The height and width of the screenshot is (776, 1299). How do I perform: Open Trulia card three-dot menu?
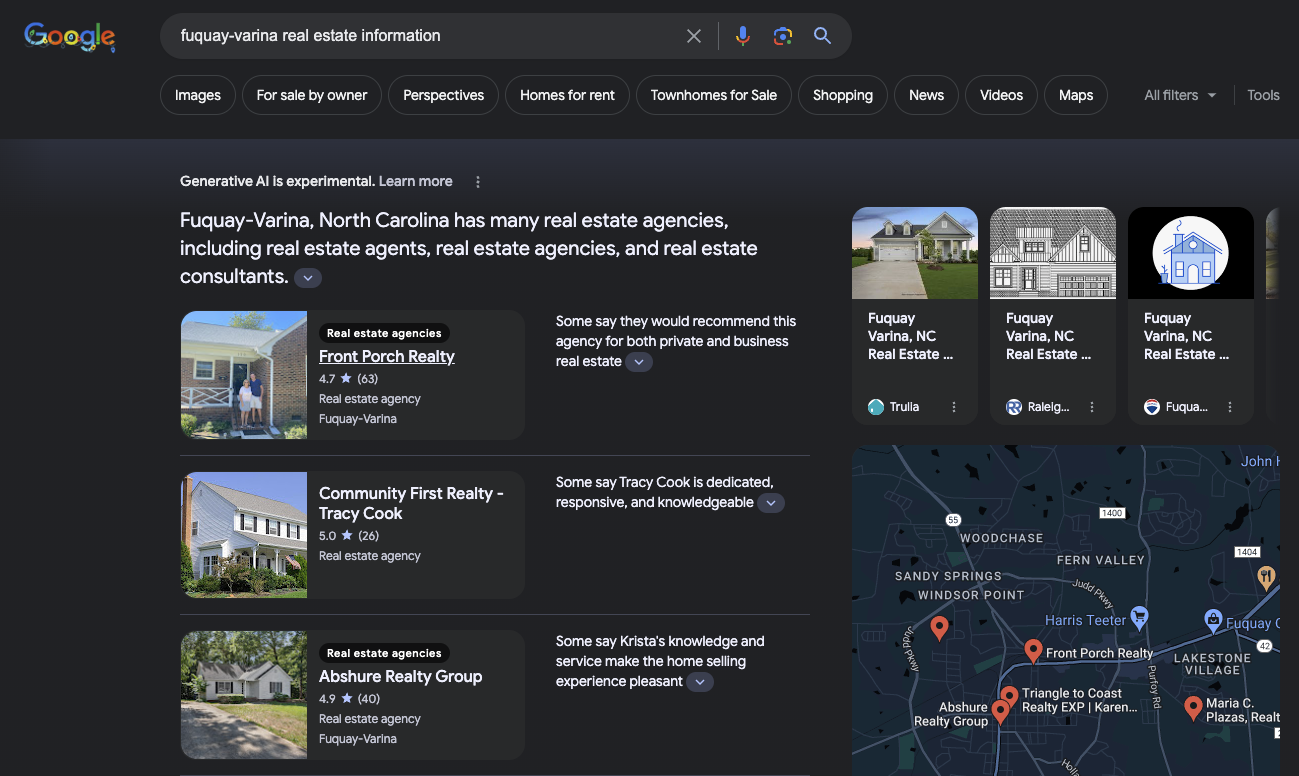pos(954,407)
